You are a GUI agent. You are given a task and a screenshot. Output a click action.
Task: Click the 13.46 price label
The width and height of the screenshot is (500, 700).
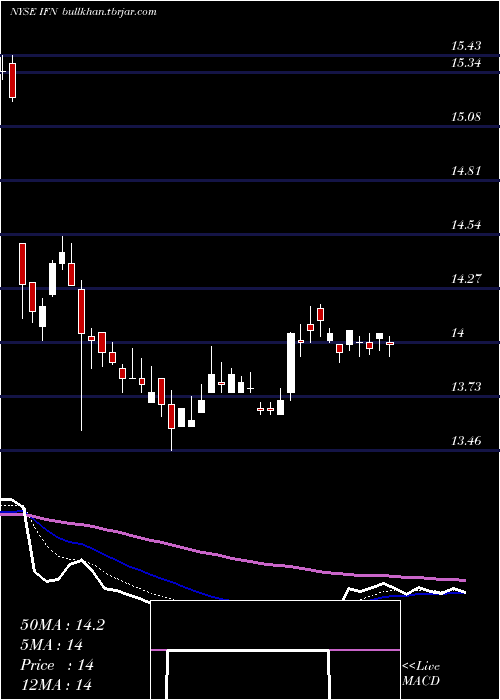466,441
